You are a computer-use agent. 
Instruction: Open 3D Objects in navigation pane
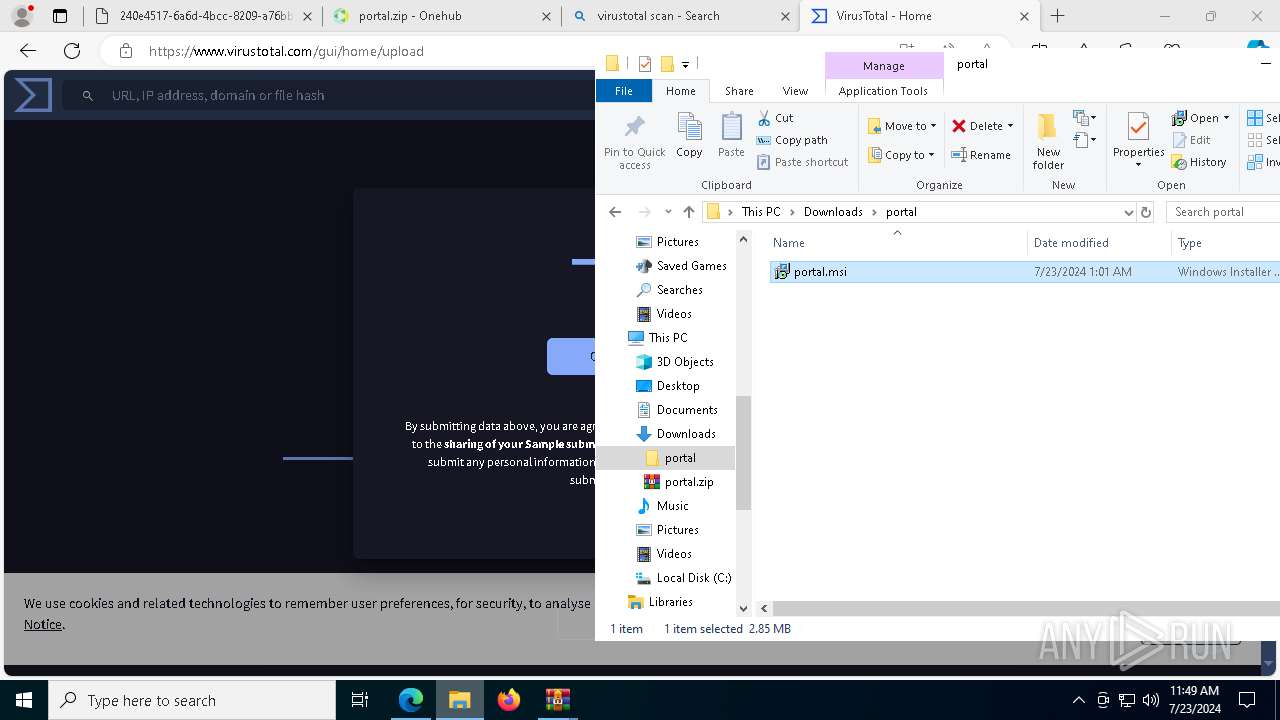685,362
